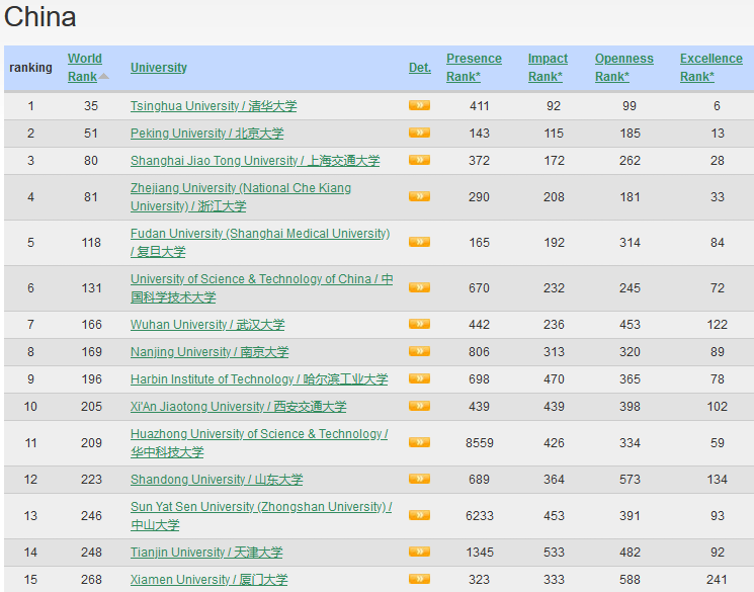The width and height of the screenshot is (754, 592).
Task: Open Harbin Institute of Technology link
Action: 258,380
